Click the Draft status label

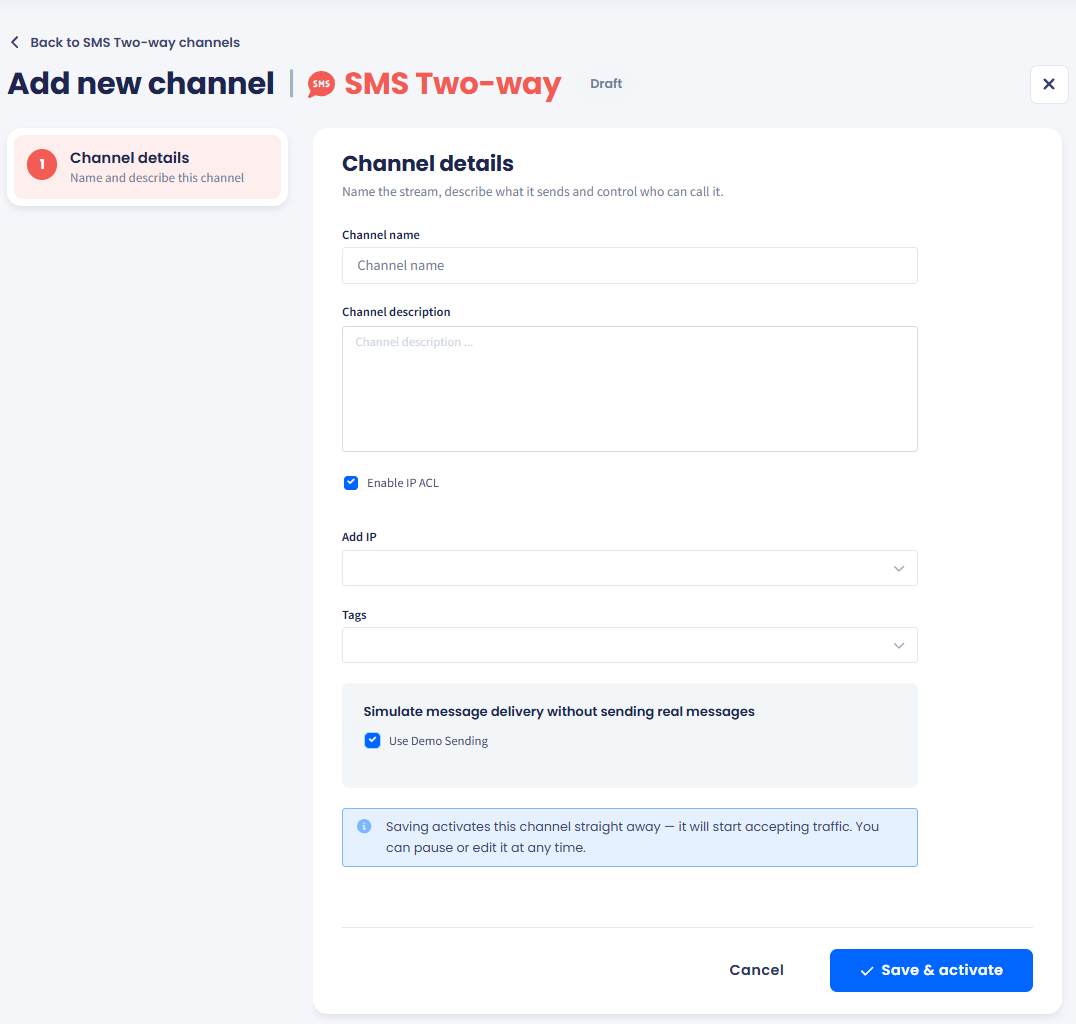click(x=606, y=84)
